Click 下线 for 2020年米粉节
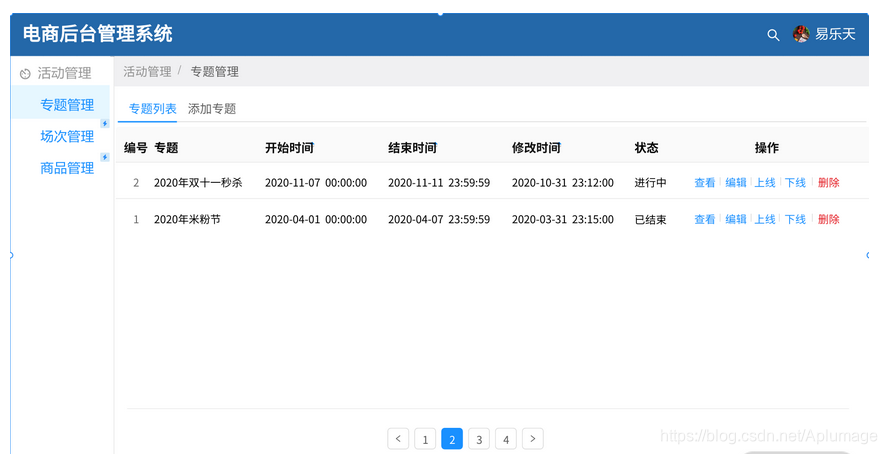 pos(795,219)
